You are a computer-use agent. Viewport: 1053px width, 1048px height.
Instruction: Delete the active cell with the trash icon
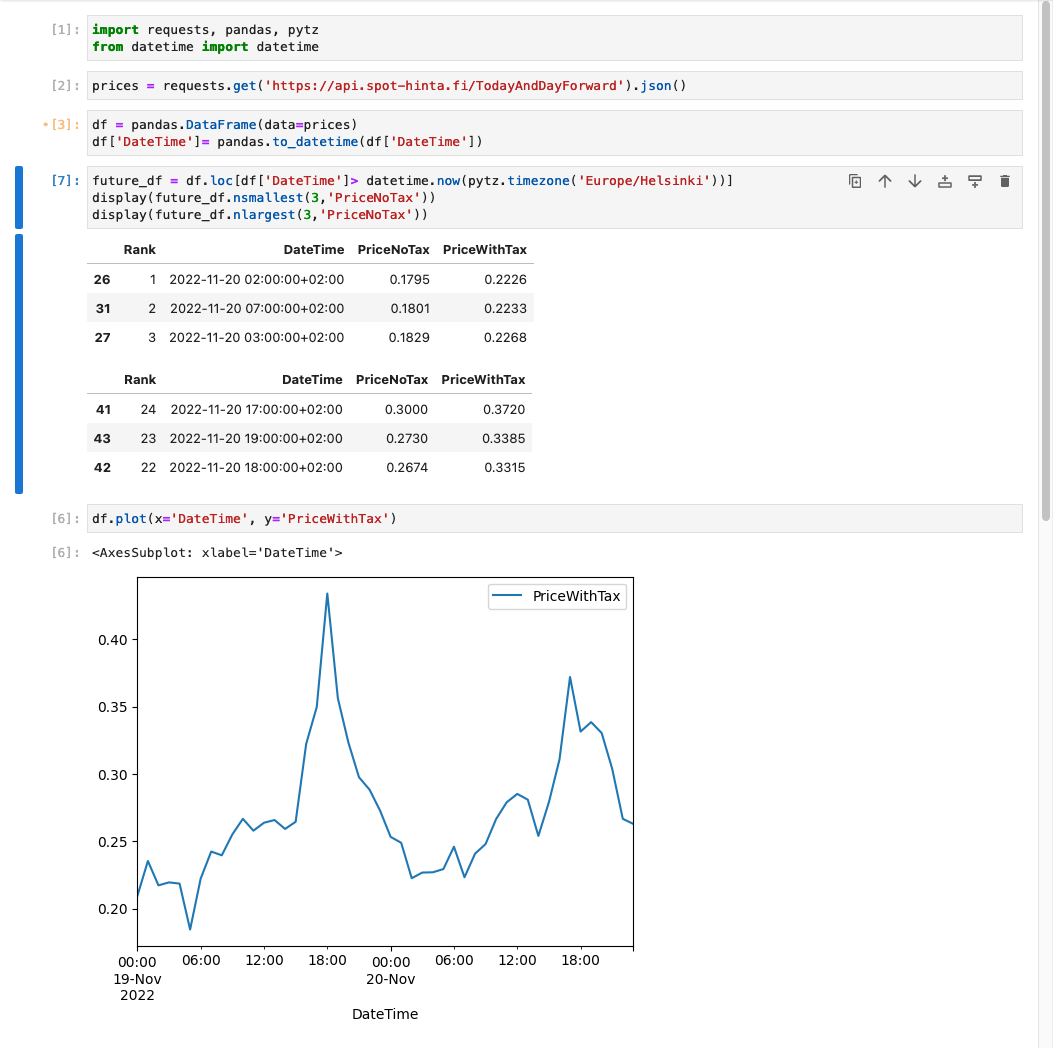1005,181
